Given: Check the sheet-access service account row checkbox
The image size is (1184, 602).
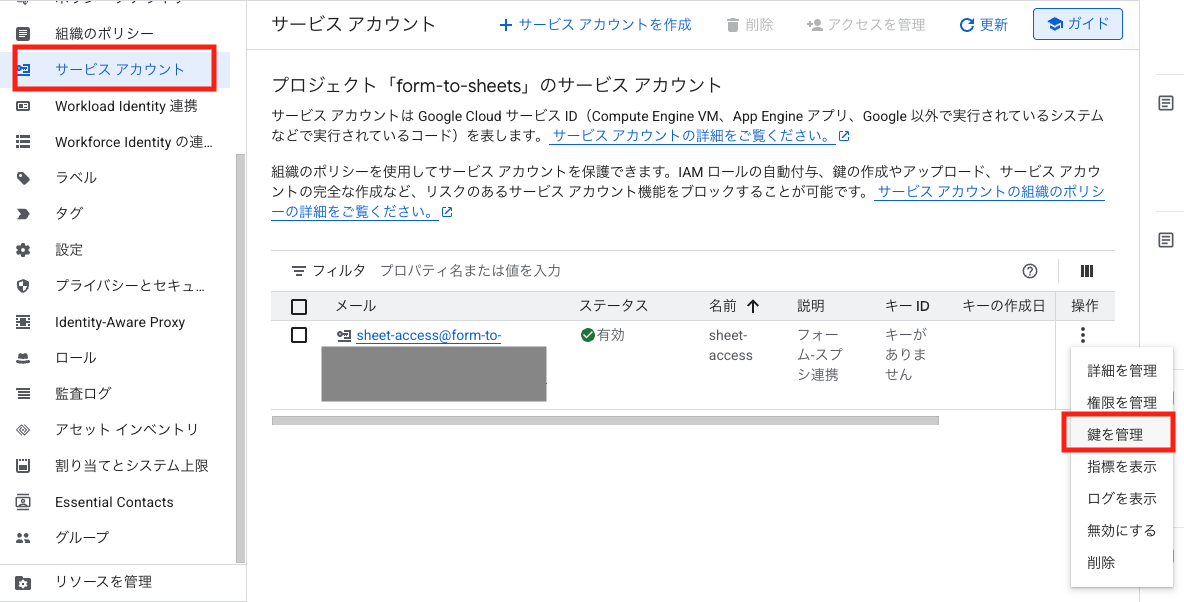Looking at the screenshot, I should (x=299, y=335).
